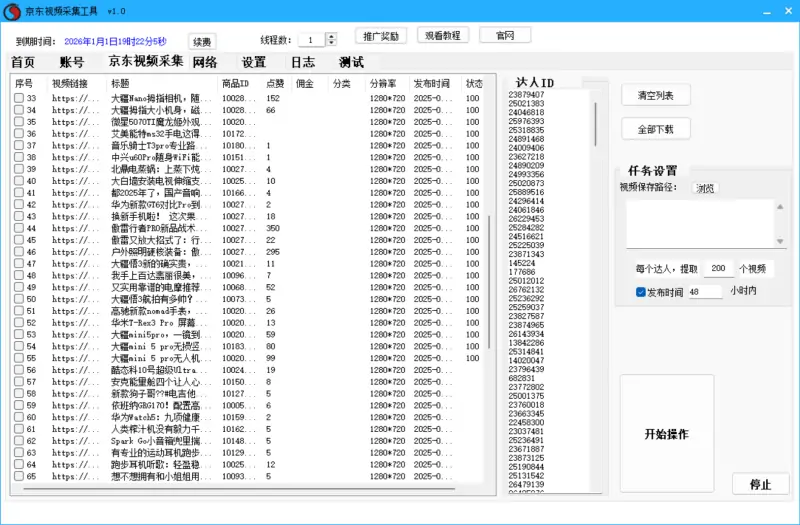Open the 日志 tab
The width and height of the screenshot is (800, 525).
point(302,62)
